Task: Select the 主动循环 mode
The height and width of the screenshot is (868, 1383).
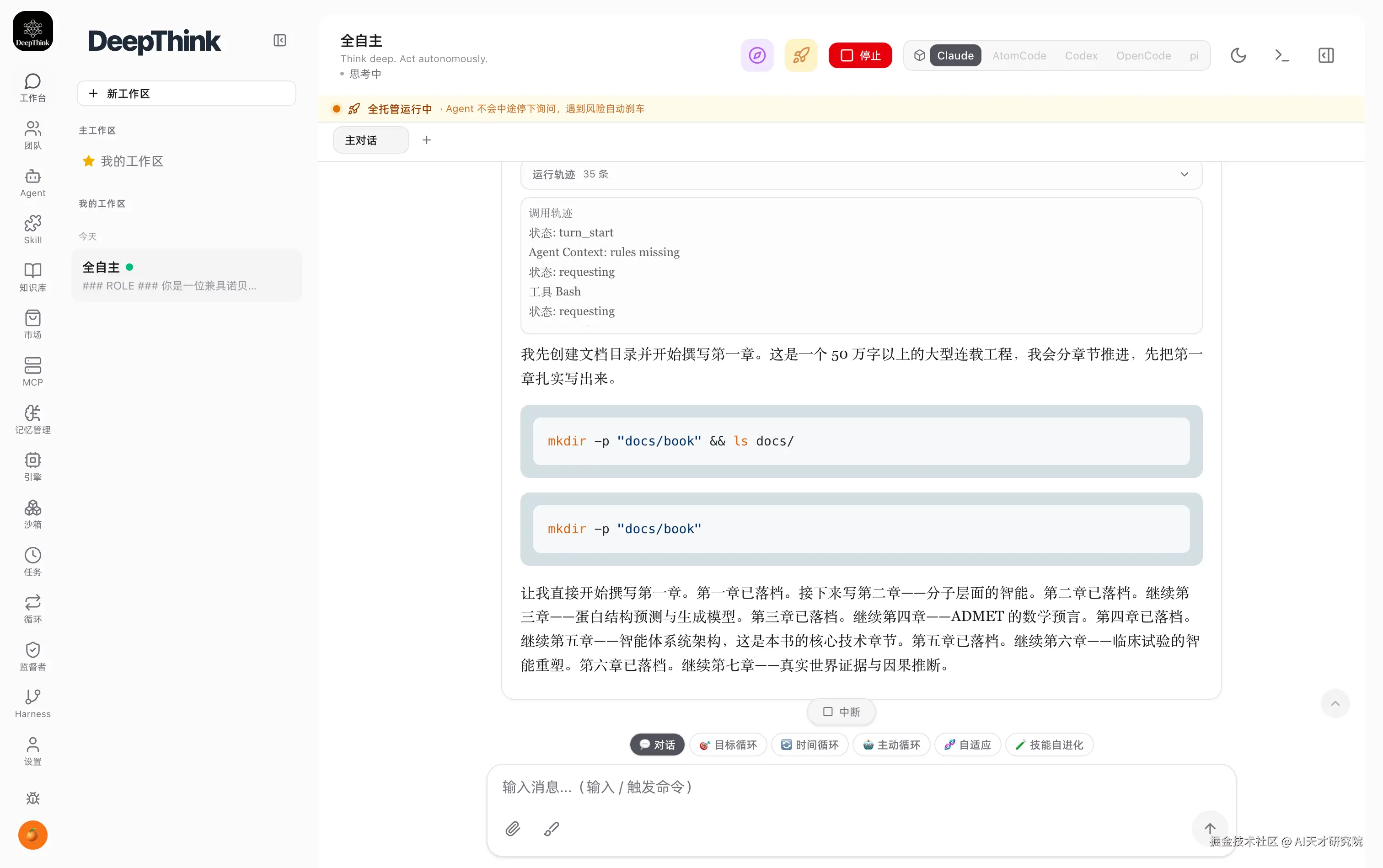Action: click(891, 744)
